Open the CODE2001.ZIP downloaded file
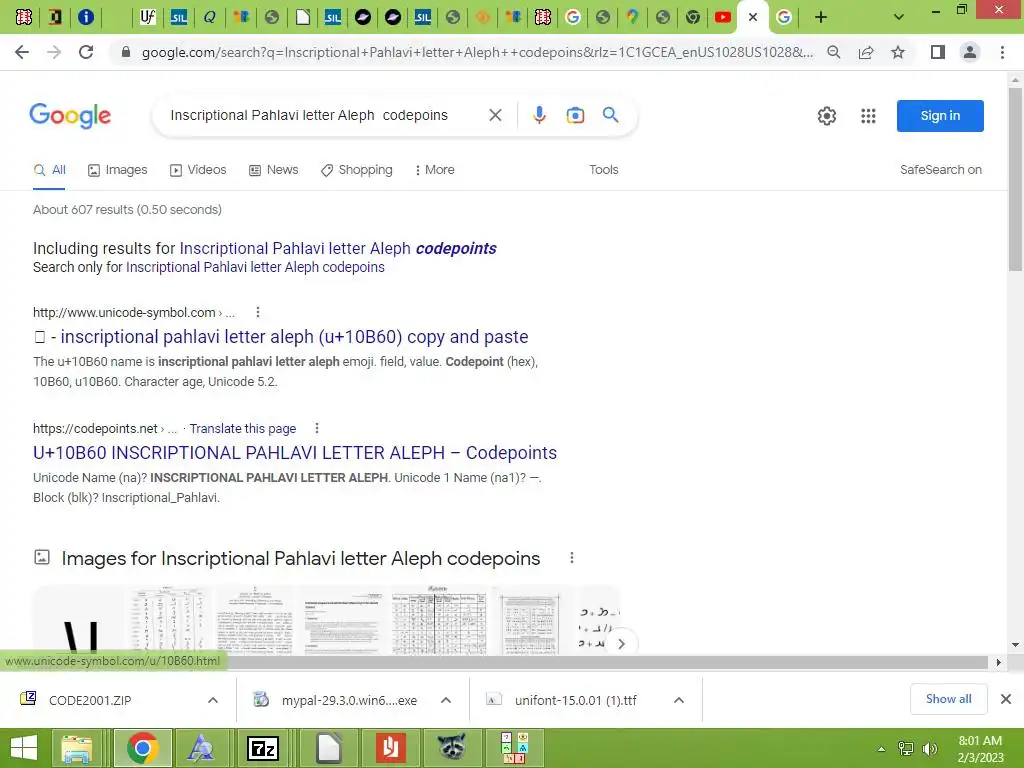This screenshot has height=768, width=1024. [x=89, y=700]
